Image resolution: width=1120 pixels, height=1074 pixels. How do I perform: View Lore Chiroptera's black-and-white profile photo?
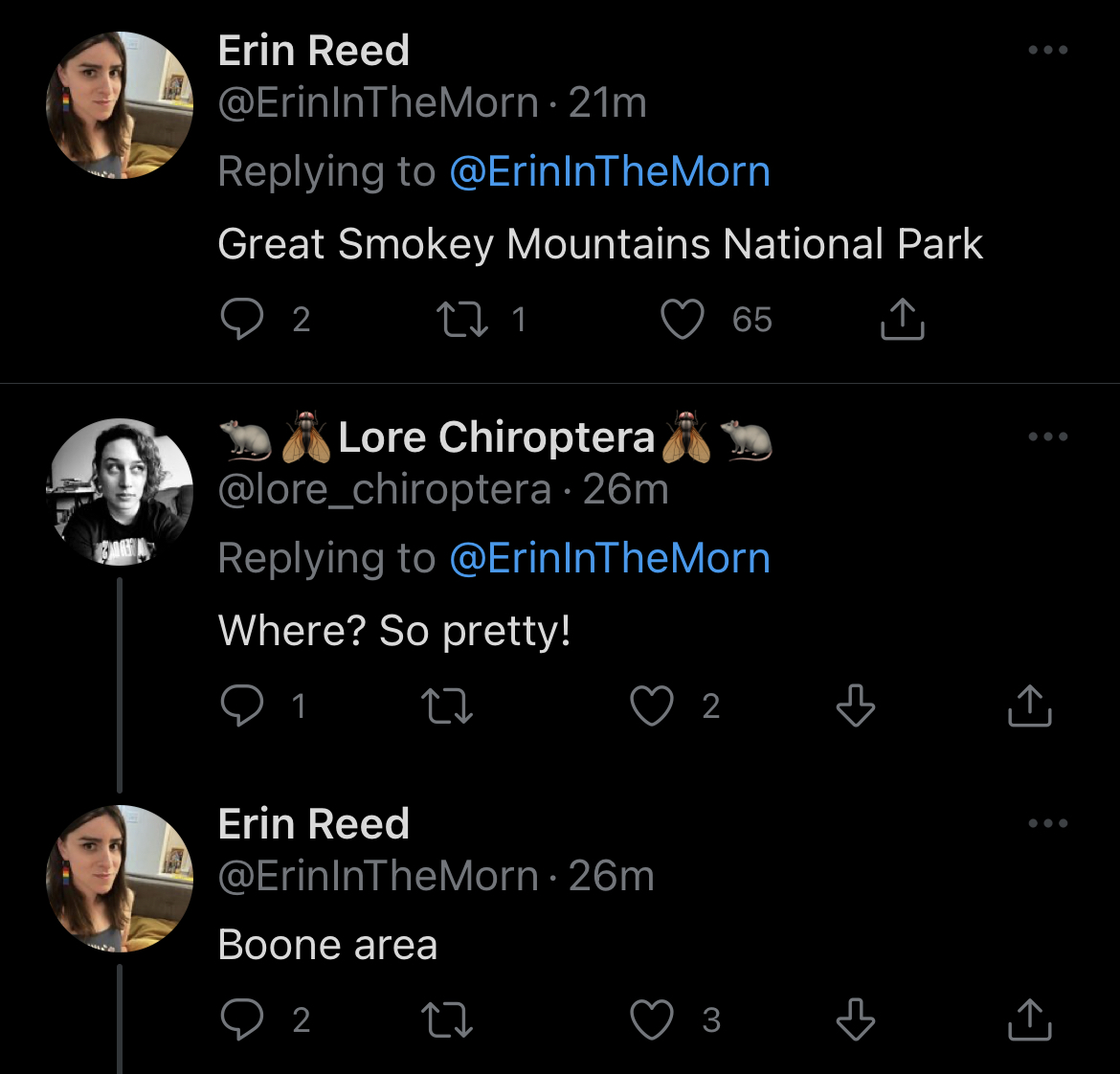tap(120, 492)
